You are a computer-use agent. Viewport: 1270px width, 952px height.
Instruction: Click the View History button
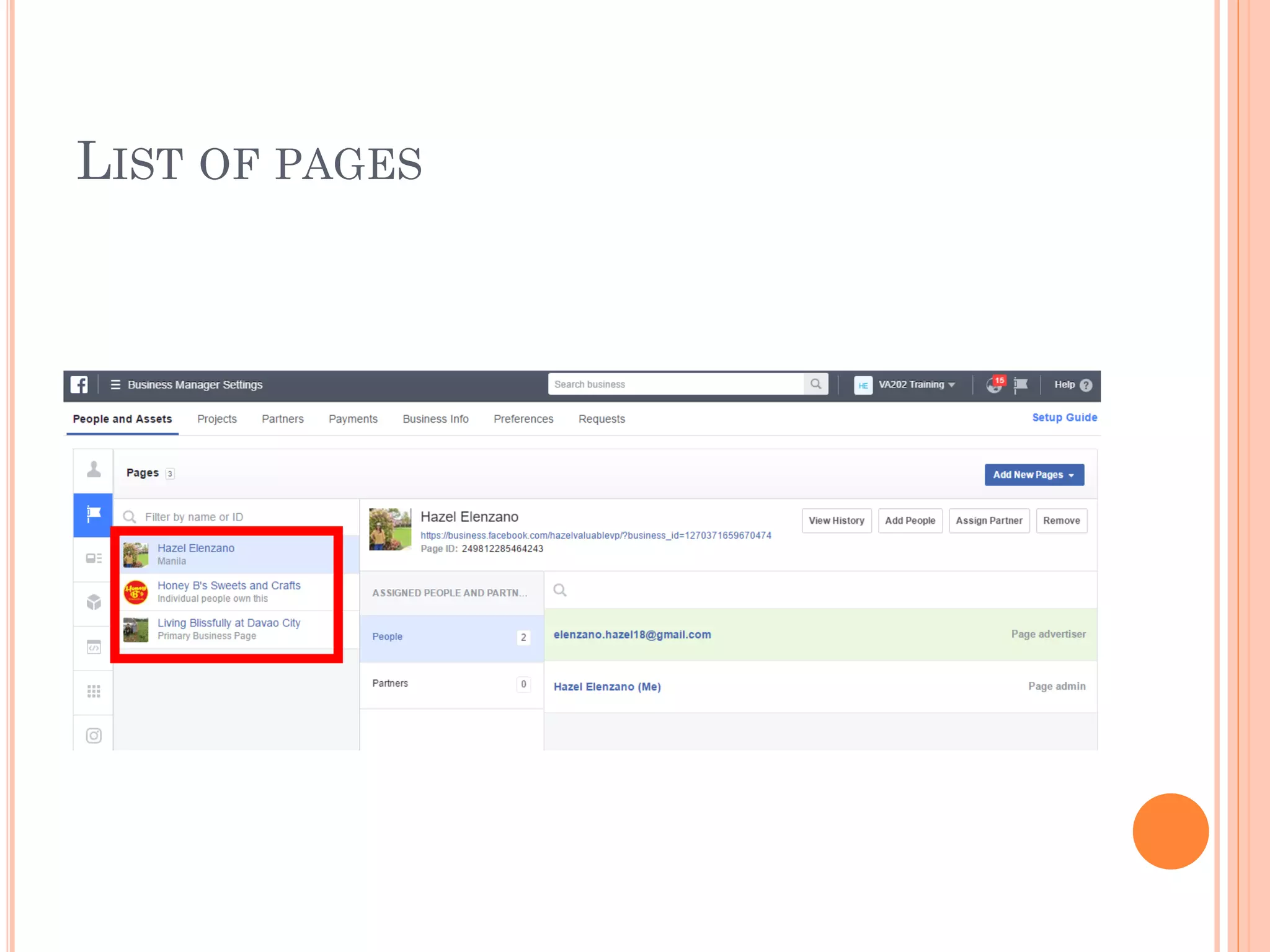(837, 521)
